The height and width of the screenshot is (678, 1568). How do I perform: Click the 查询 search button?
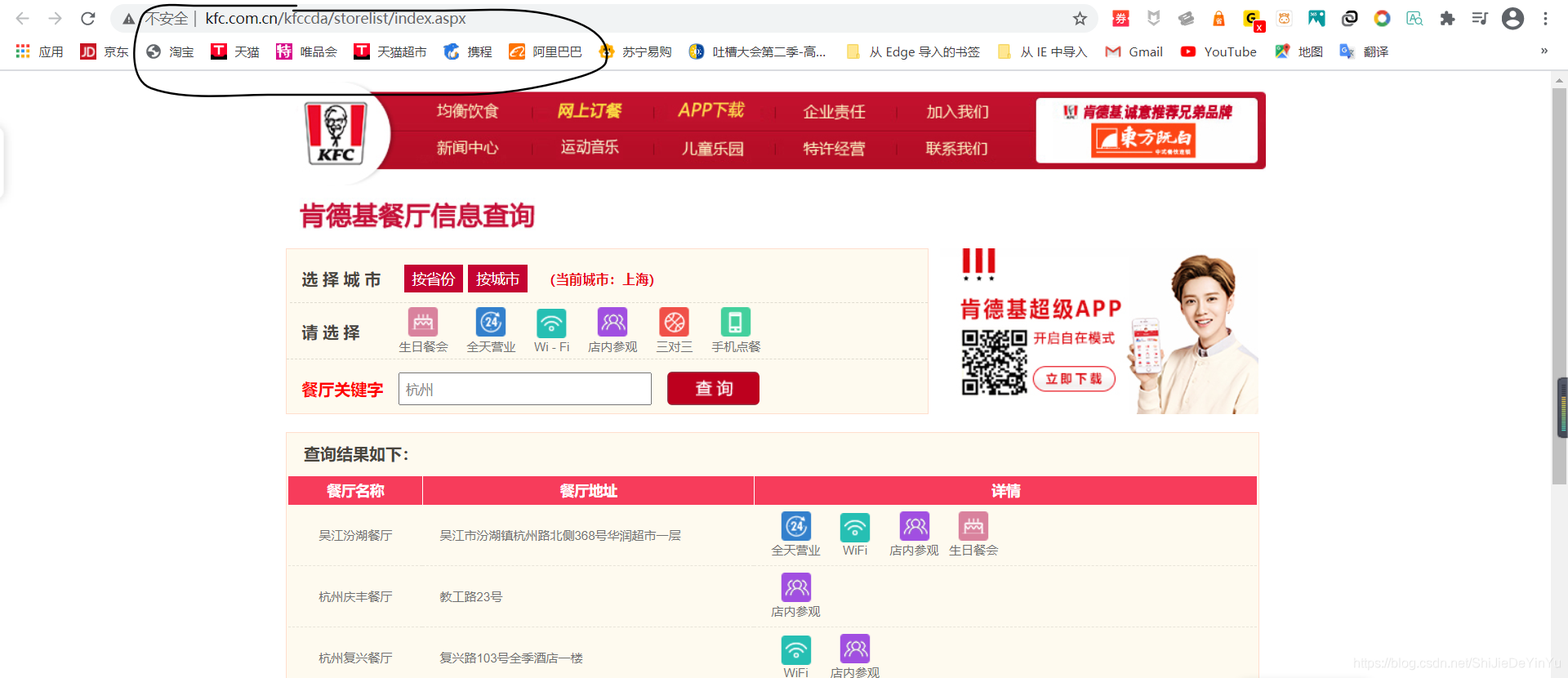point(713,388)
